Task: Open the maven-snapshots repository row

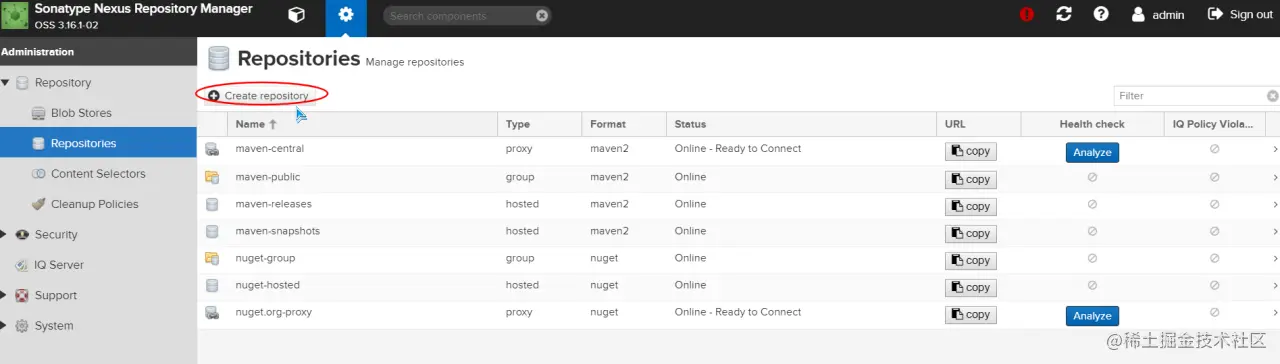Action: (x=738, y=232)
